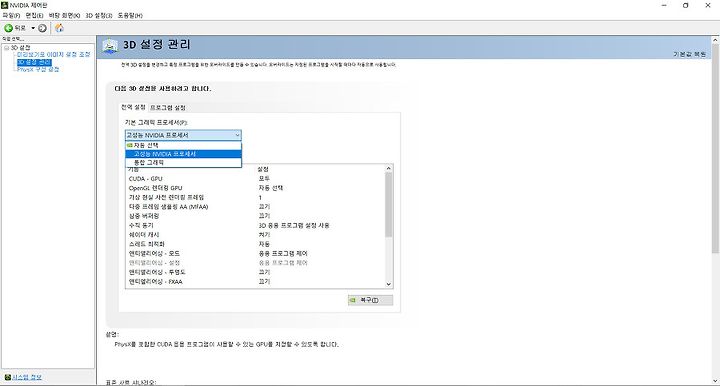Open the 도움말(H) menu
720x386 pixels.
coord(130,16)
